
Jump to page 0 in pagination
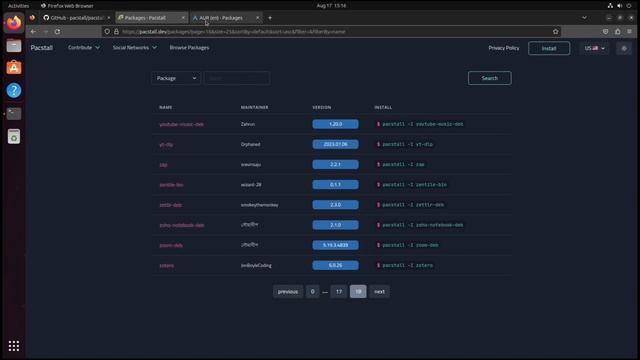[312, 291]
